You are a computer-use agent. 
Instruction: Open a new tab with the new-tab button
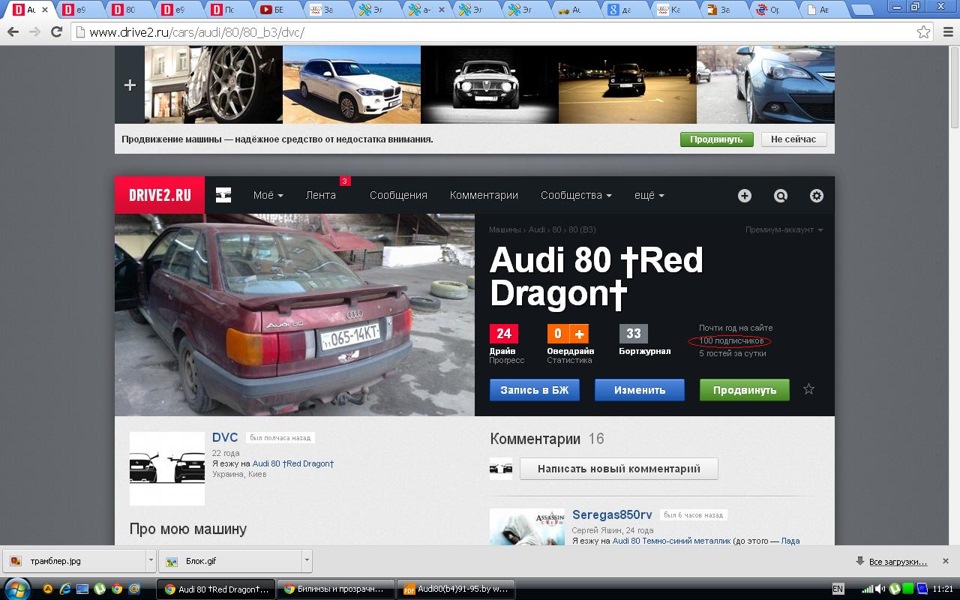click(862, 10)
